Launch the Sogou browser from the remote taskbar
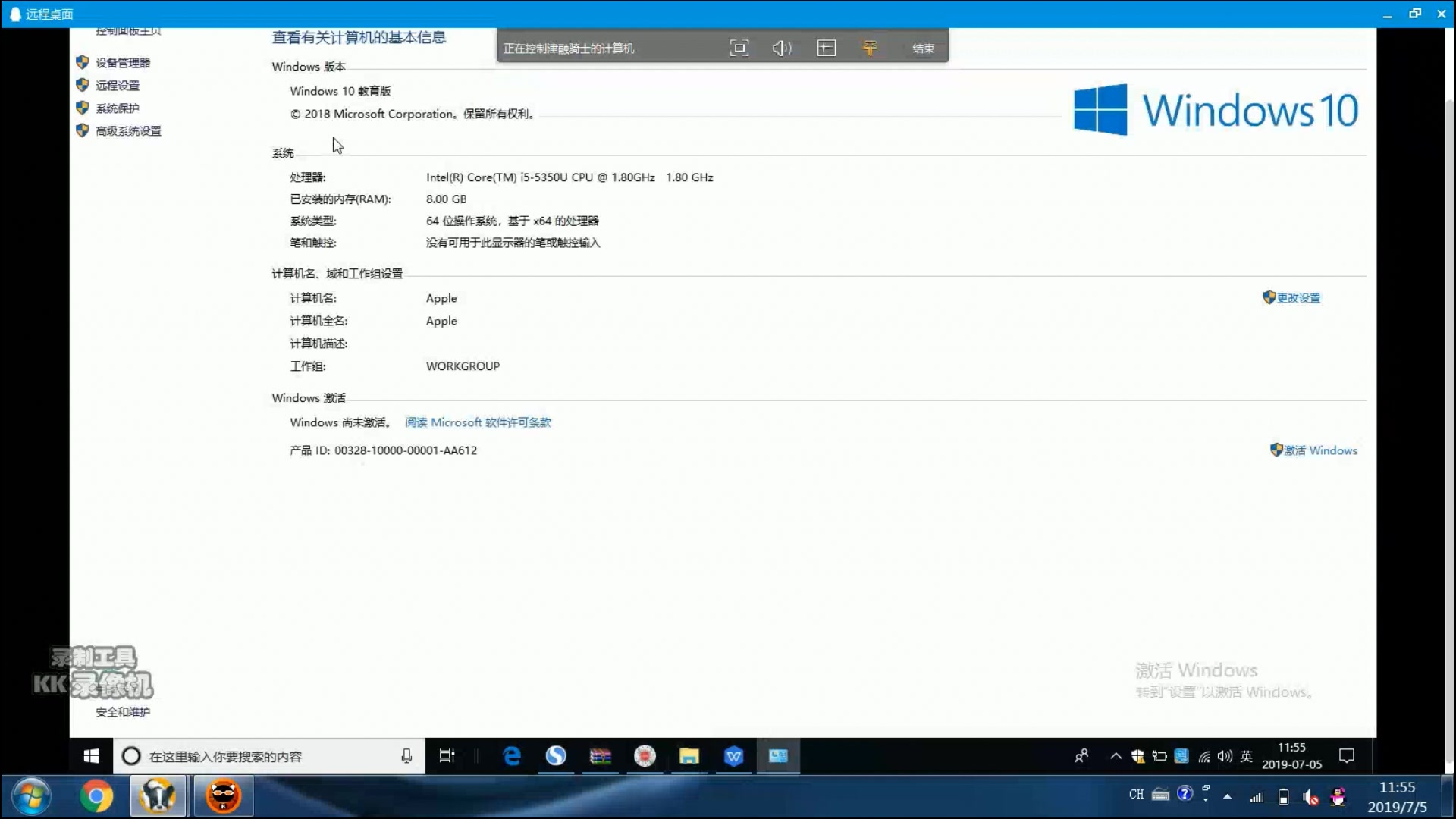 557,756
